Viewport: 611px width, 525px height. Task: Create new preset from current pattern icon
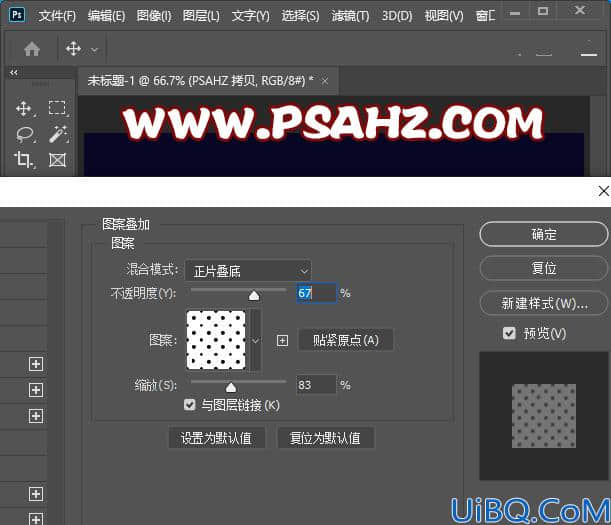click(x=283, y=340)
